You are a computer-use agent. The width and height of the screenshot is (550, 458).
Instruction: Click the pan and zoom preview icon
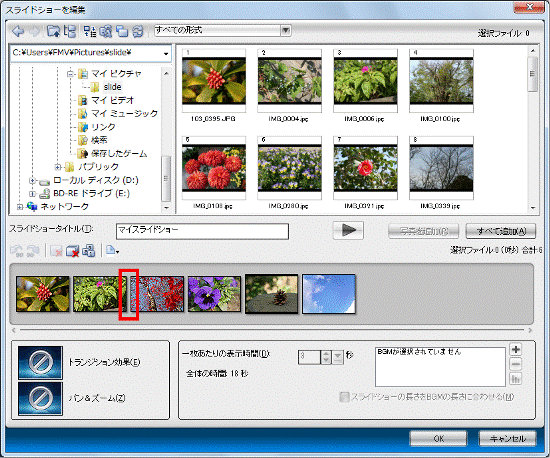(x=40, y=398)
